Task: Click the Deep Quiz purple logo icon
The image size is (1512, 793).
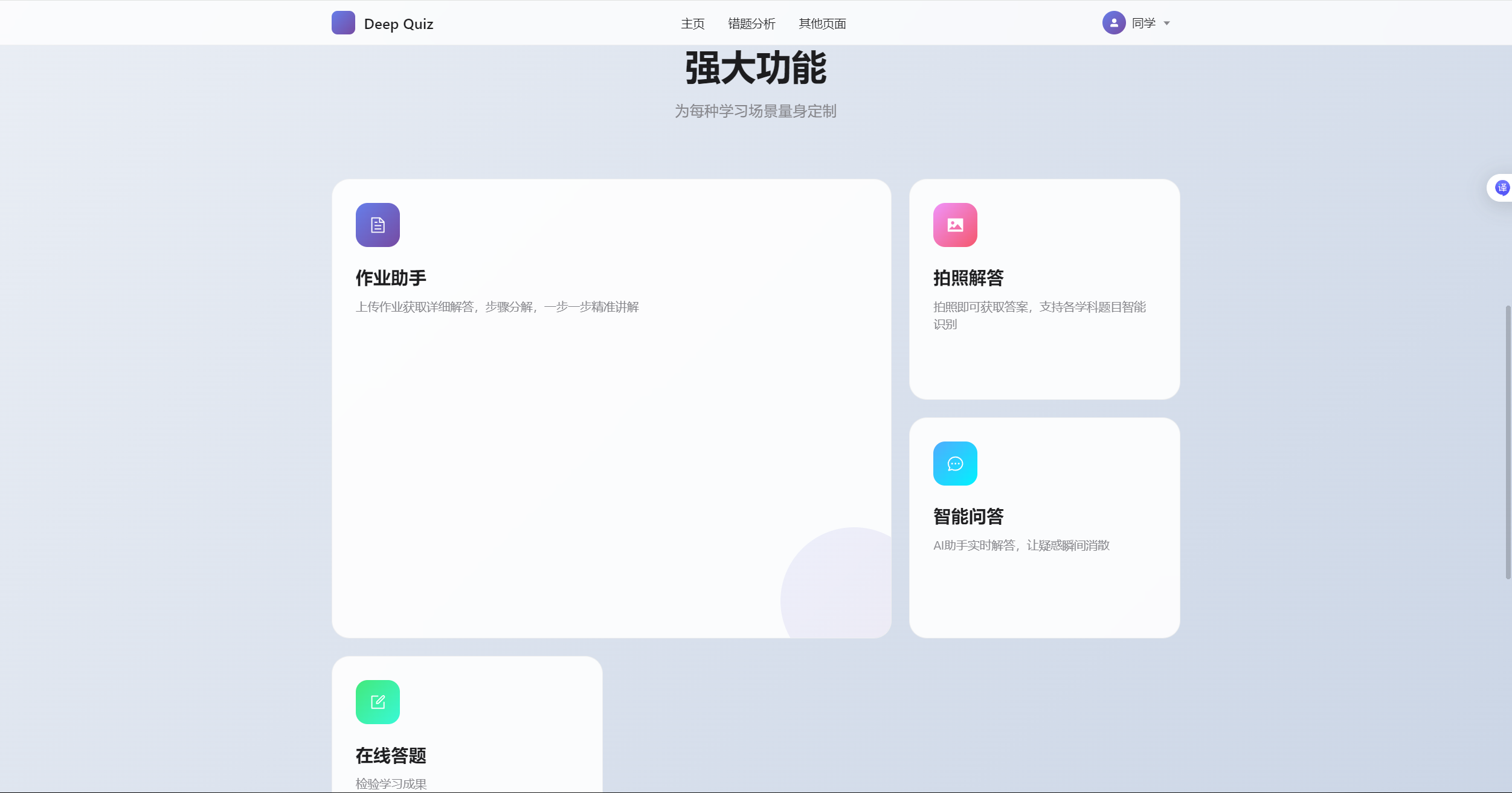Action: tap(343, 23)
